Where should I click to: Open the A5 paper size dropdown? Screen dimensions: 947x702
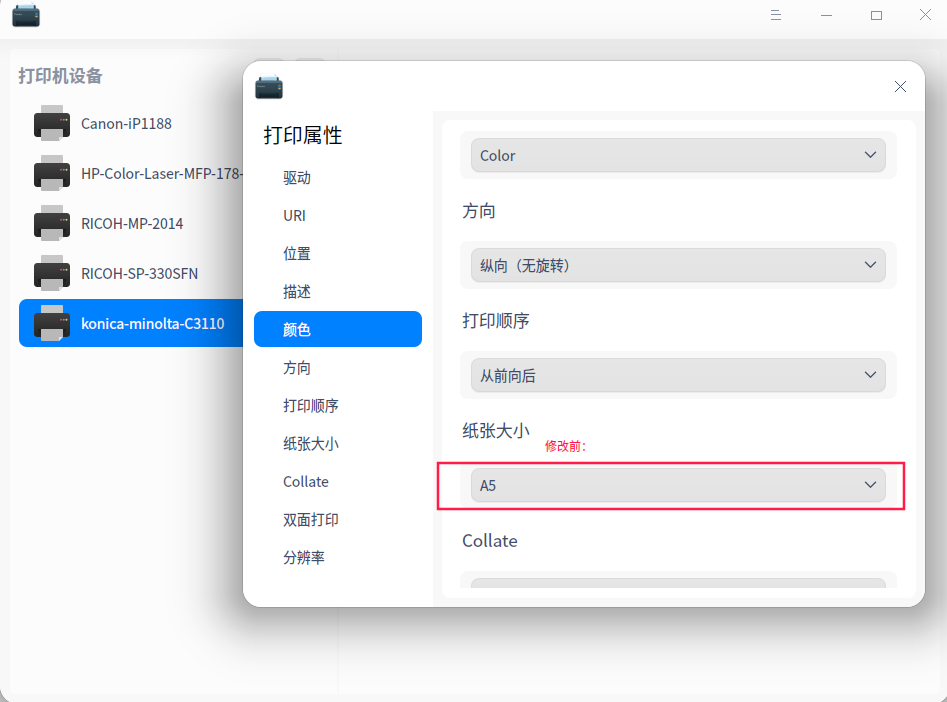pyautogui.click(x=678, y=485)
